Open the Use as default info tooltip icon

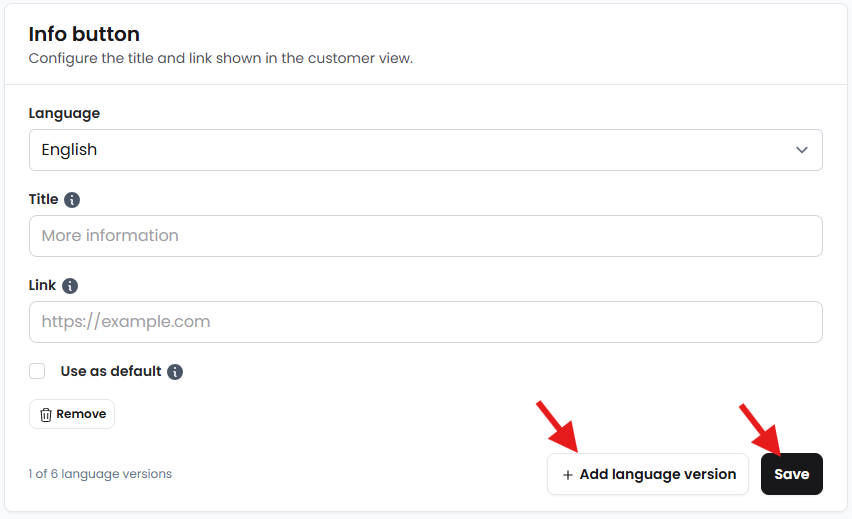coord(175,372)
